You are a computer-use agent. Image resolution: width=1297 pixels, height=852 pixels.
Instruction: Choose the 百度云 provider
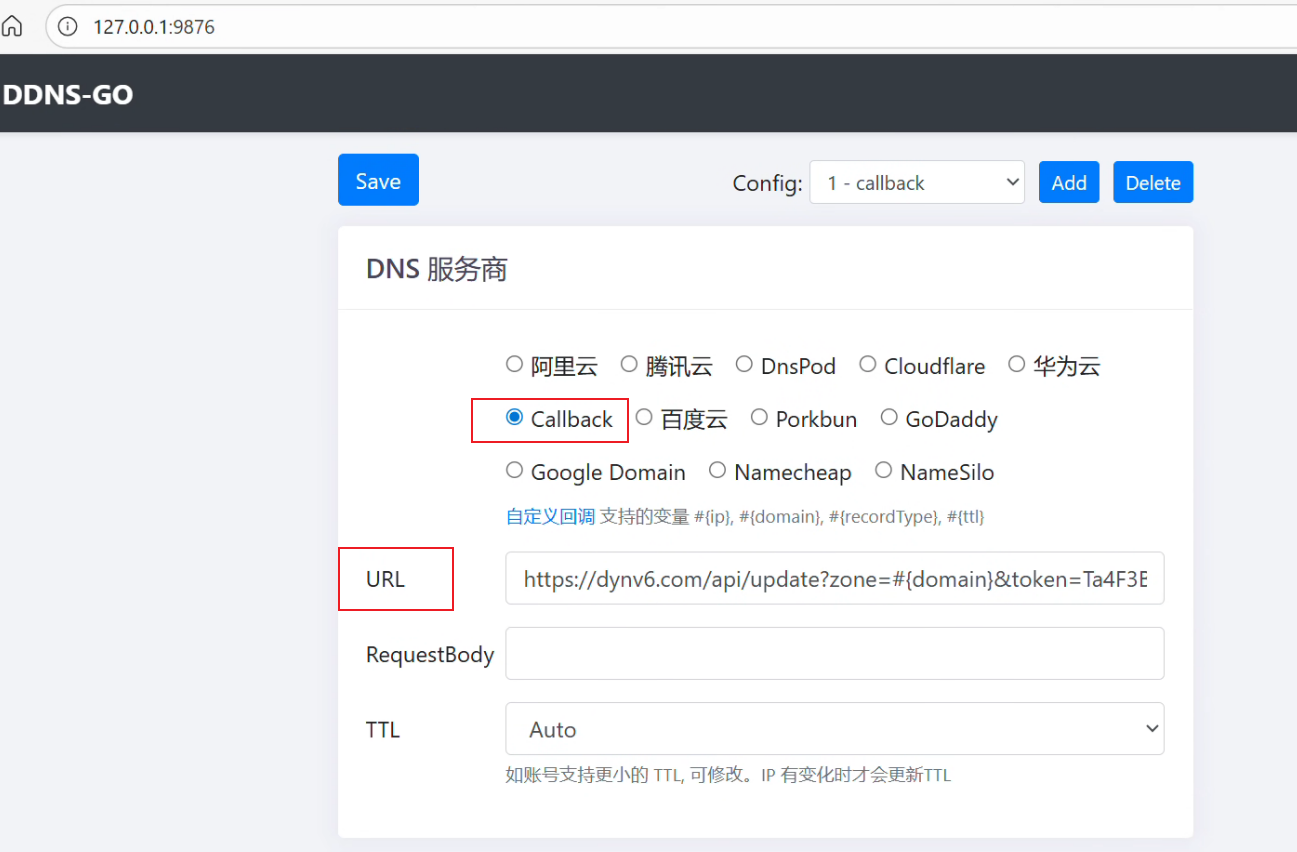[x=644, y=417]
